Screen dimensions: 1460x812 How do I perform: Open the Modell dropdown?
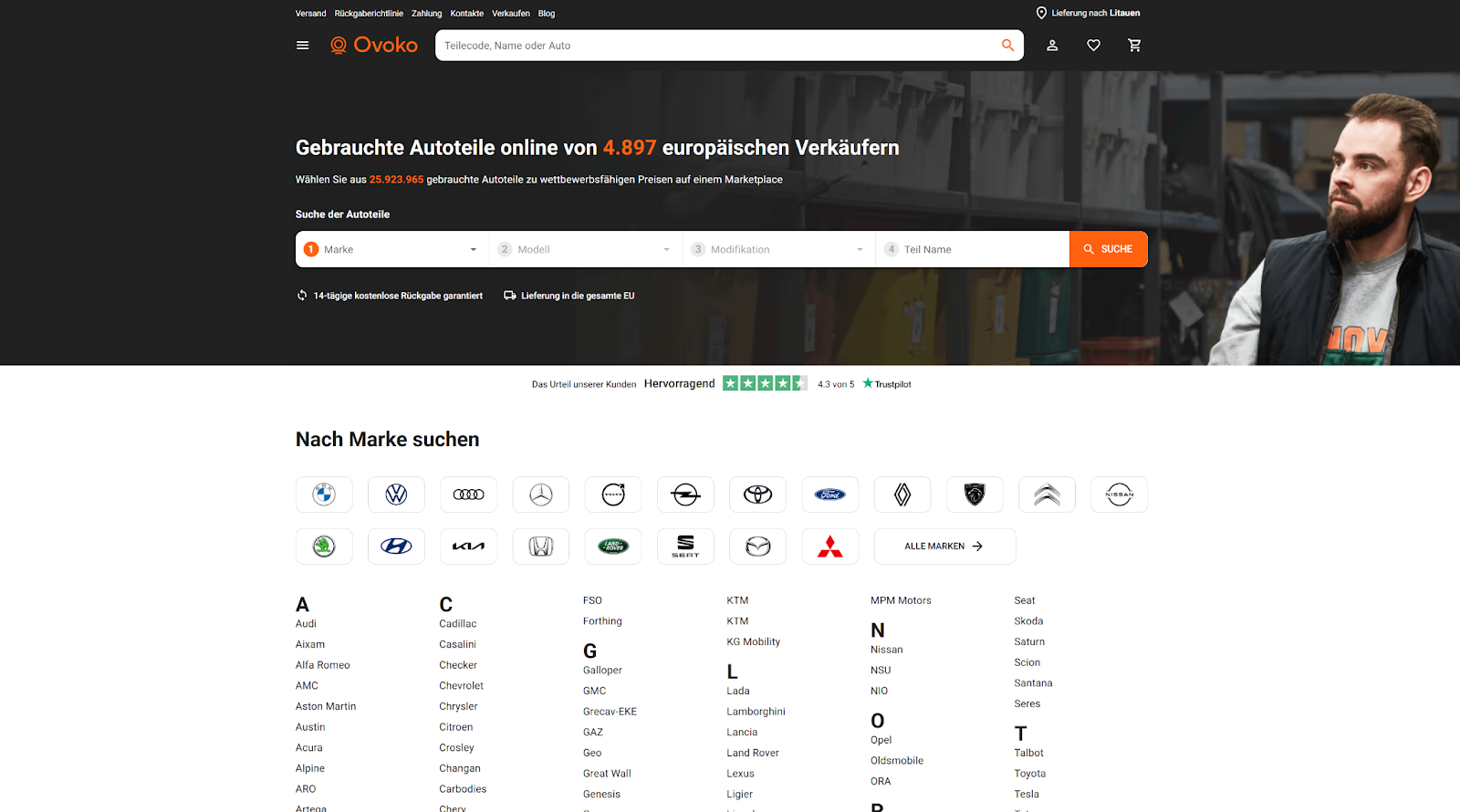click(586, 249)
